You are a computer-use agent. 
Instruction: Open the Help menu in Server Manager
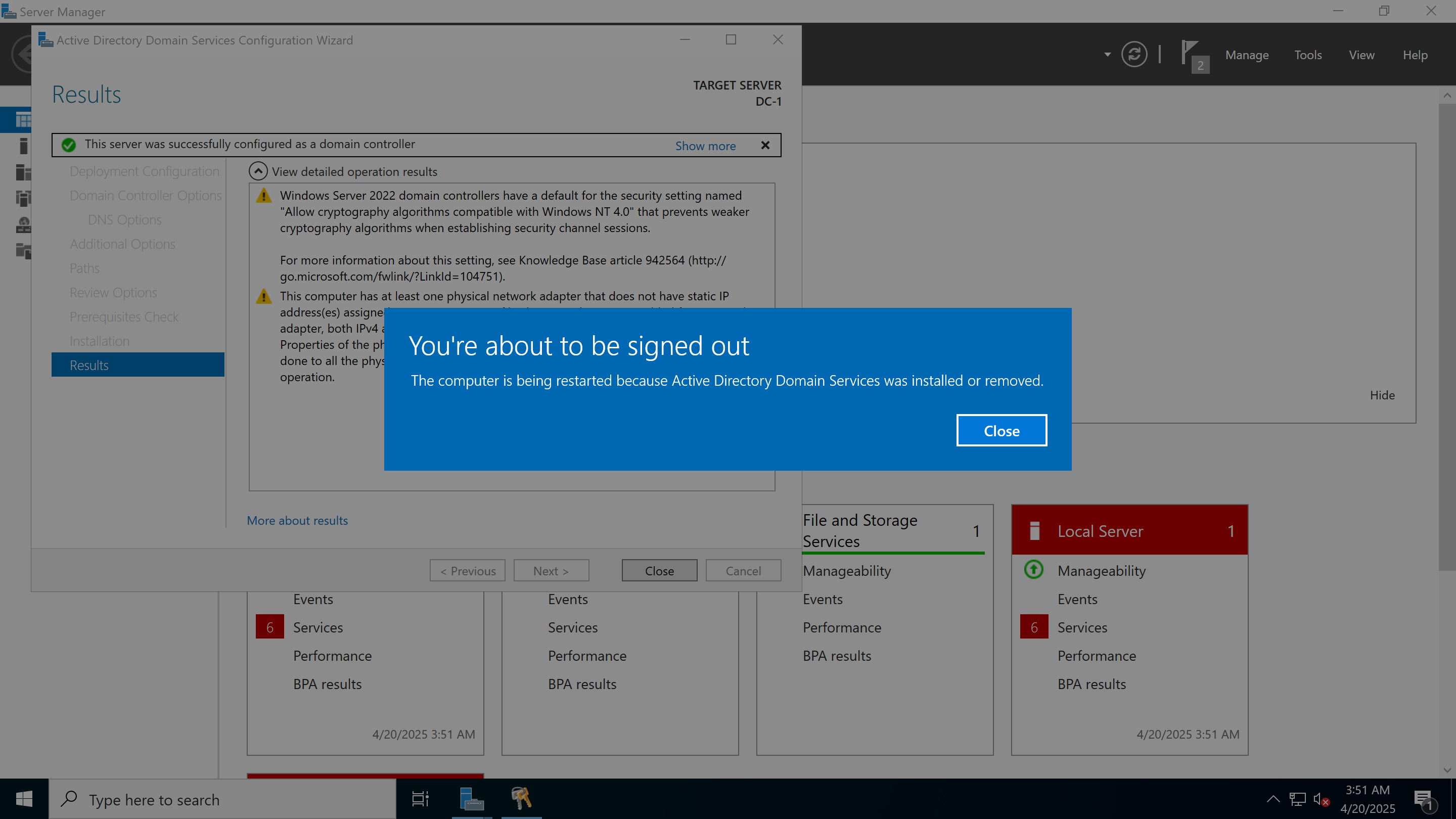coord(1415,55)
